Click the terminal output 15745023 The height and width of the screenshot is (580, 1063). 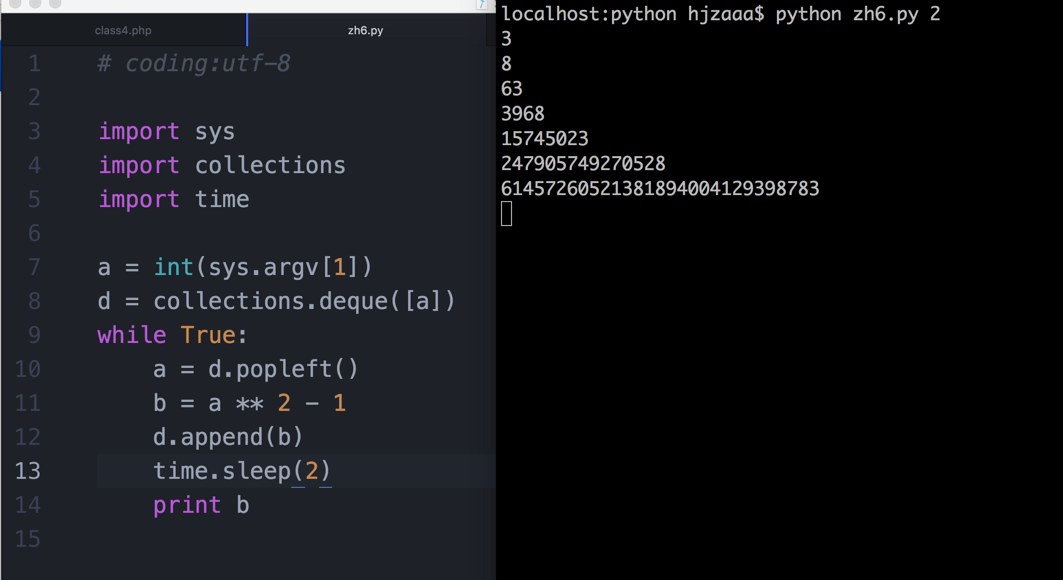[x=544, y=139]
